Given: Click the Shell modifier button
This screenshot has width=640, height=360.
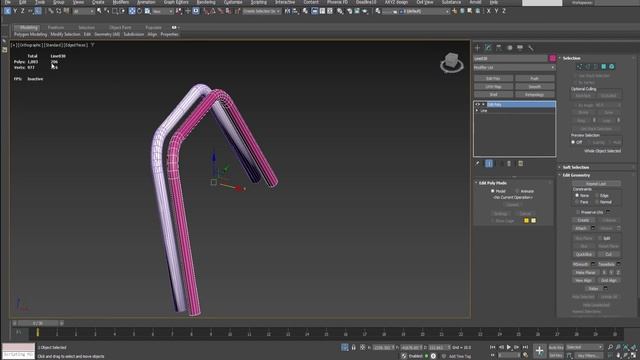Looking at the screenshot, I should point(493,95).
